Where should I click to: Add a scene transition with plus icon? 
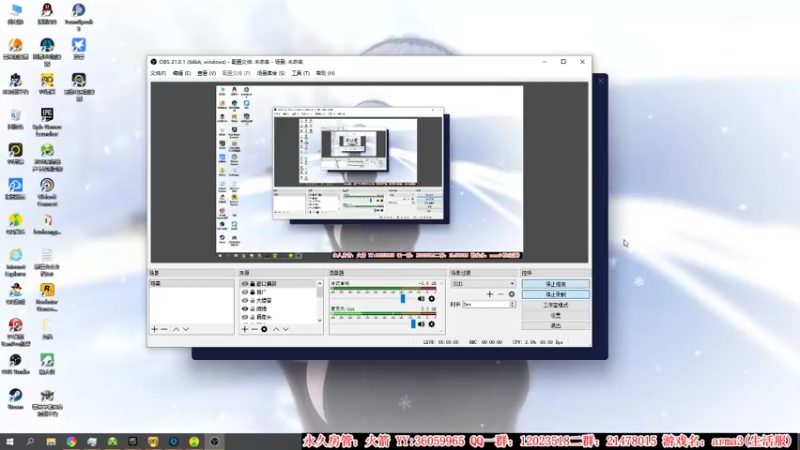490,294
